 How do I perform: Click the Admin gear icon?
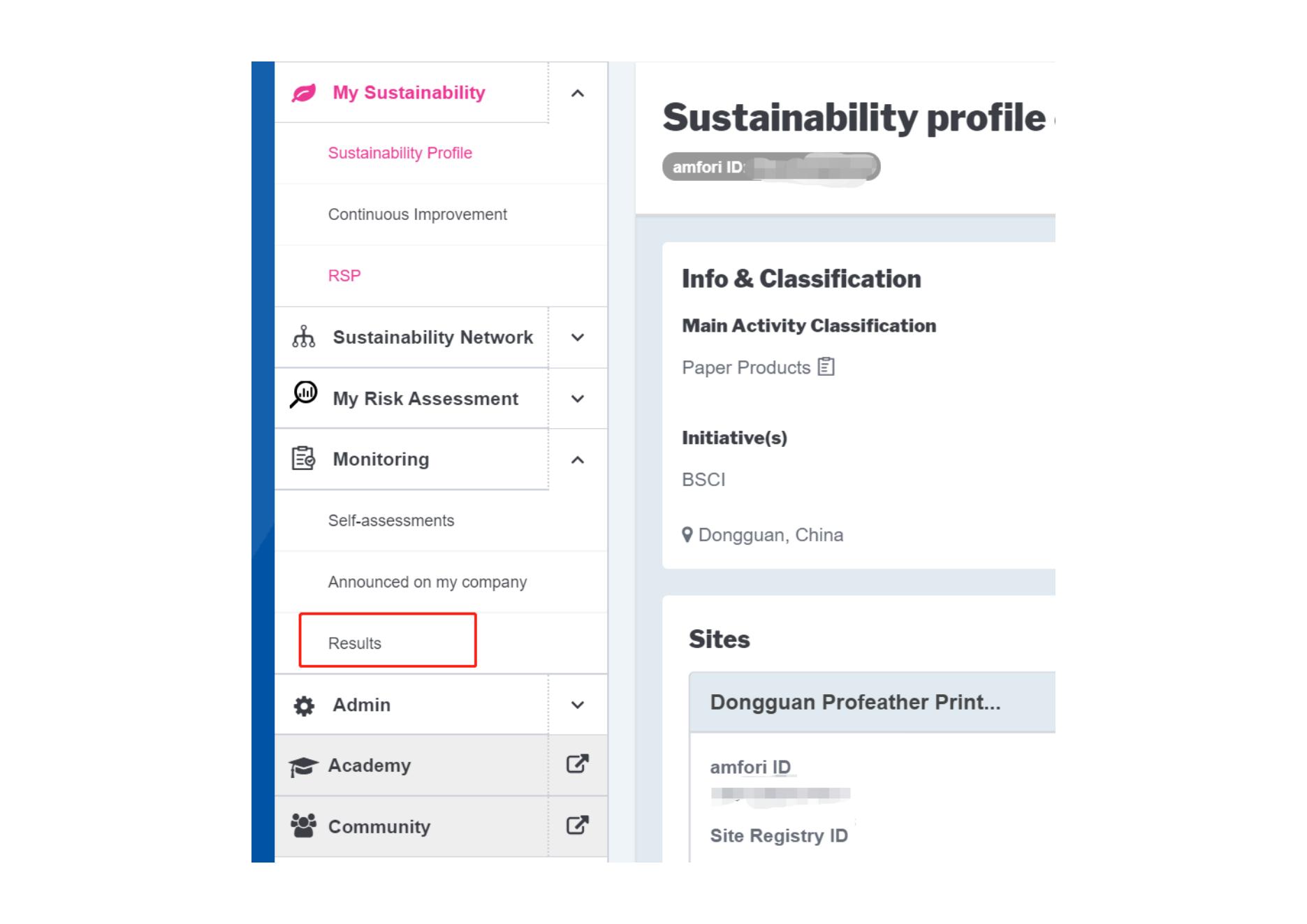[x=304, y=705]
